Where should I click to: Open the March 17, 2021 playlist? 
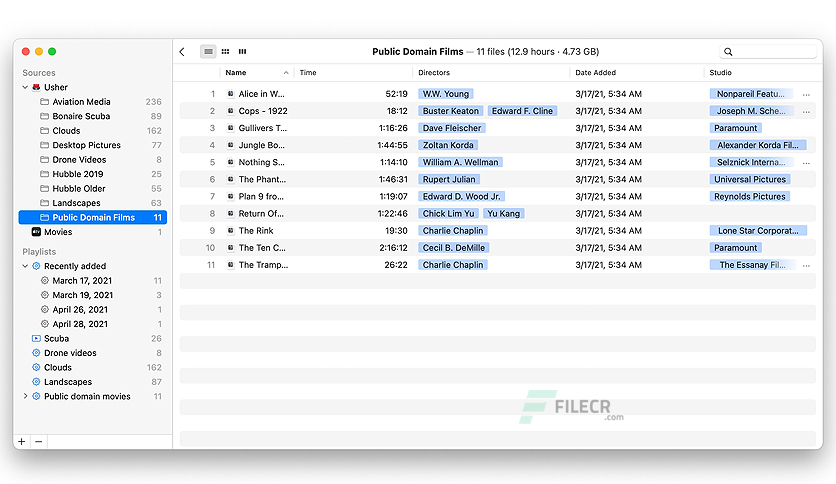point(93,280)
